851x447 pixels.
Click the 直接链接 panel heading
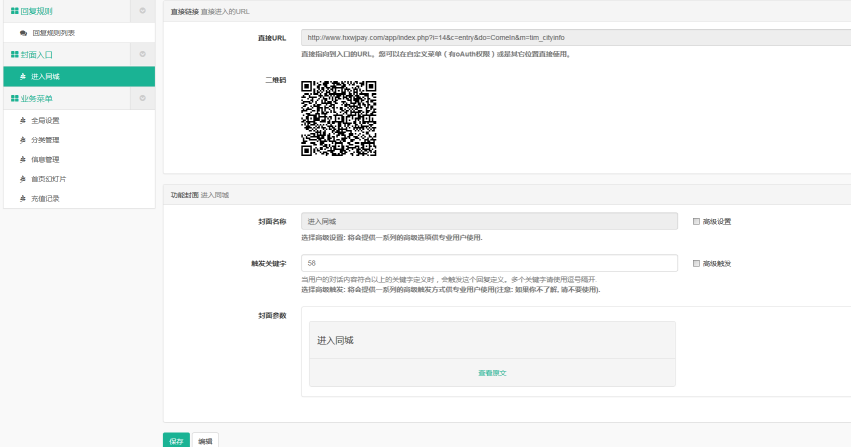(185, 11)
